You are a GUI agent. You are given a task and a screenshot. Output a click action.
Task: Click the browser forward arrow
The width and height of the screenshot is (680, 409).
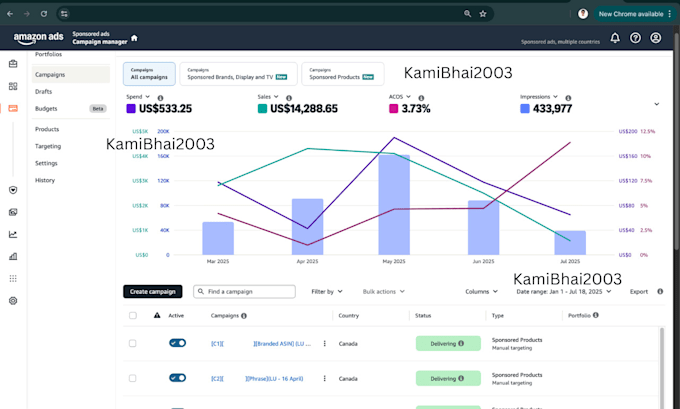[27, 14]
